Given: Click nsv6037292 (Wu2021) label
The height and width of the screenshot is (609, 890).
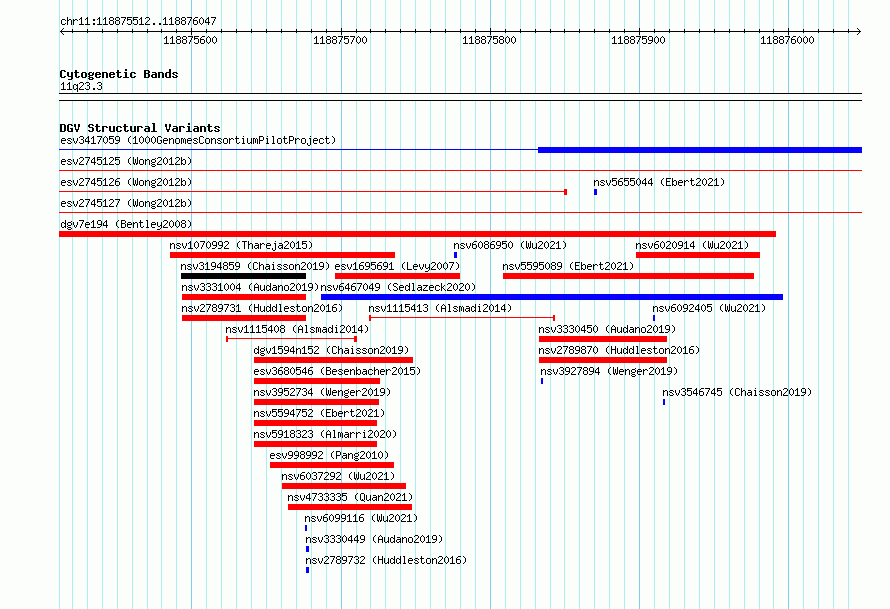Looking at the screenshot, I should click(338, 476).
